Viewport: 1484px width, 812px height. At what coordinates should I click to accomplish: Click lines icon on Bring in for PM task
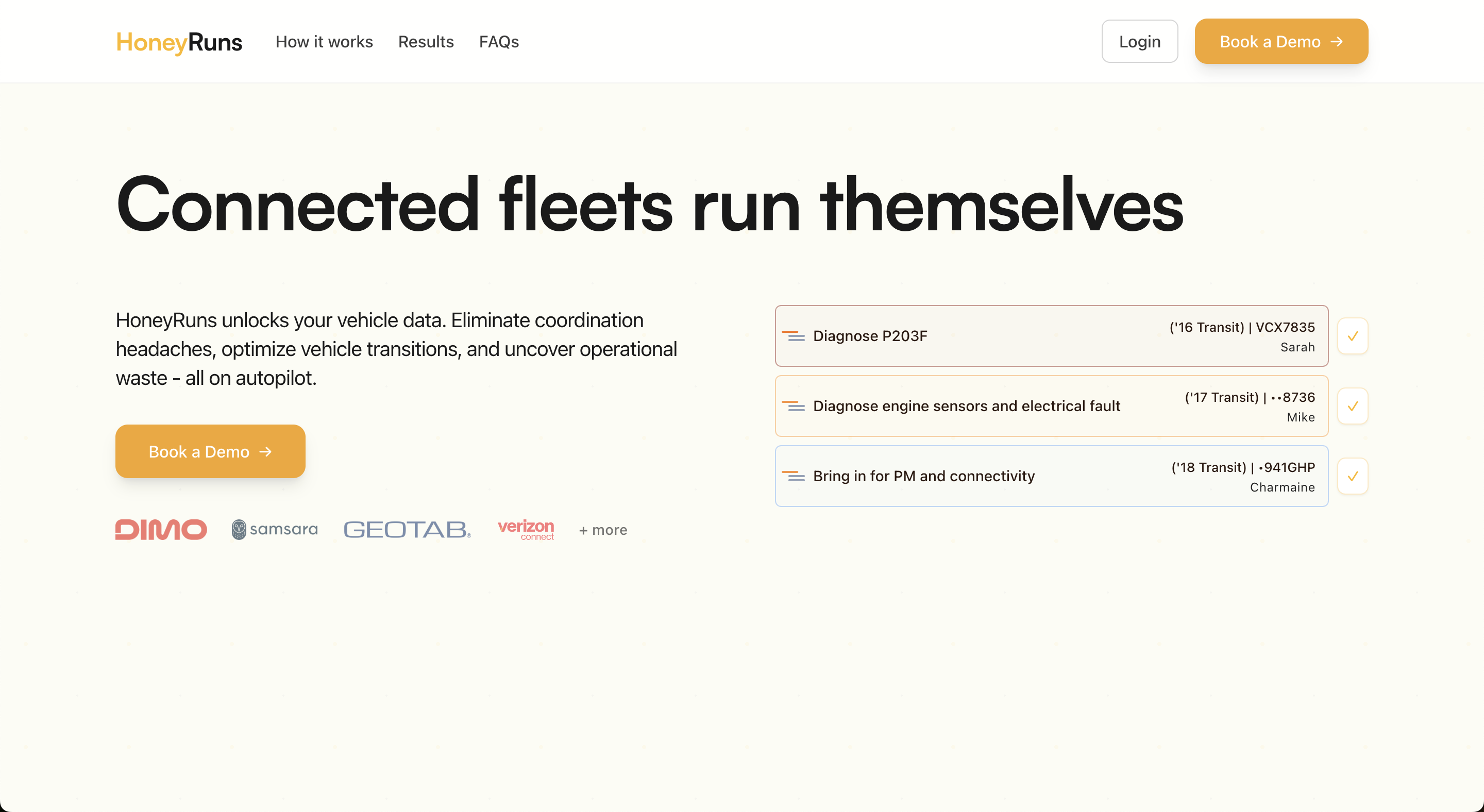point(792,476)
